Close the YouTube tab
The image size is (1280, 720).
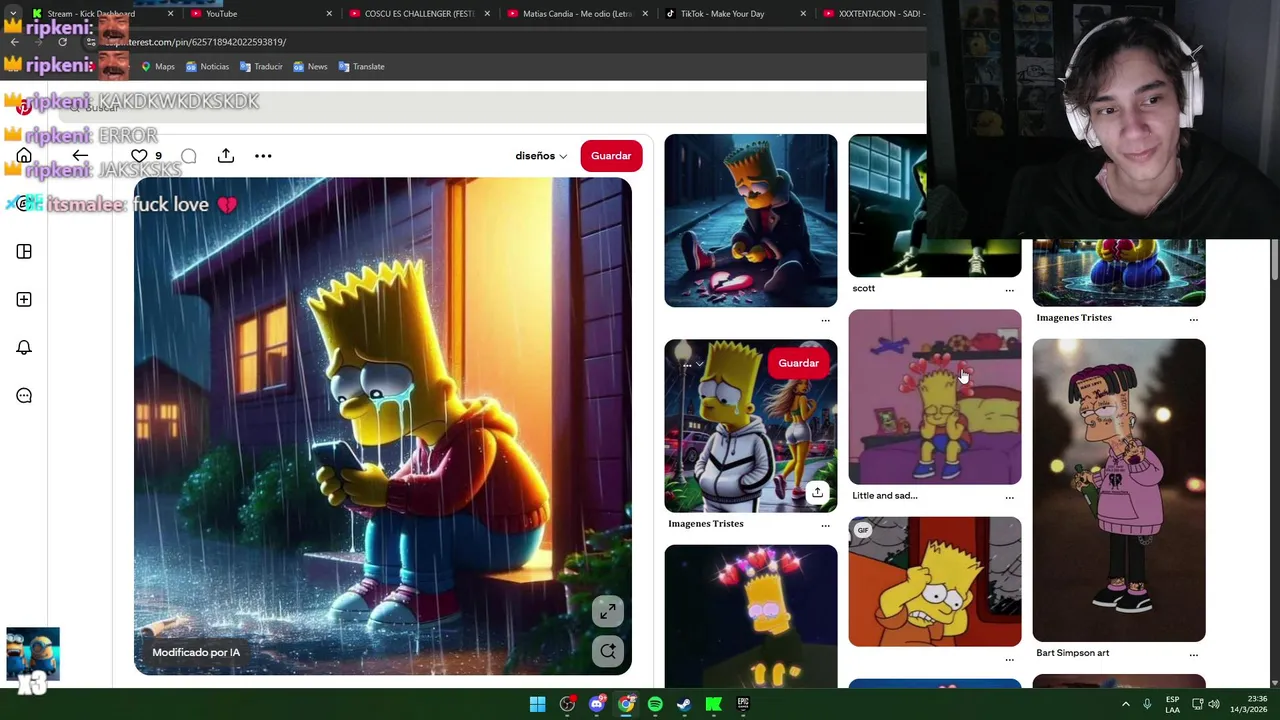(329, 14)
